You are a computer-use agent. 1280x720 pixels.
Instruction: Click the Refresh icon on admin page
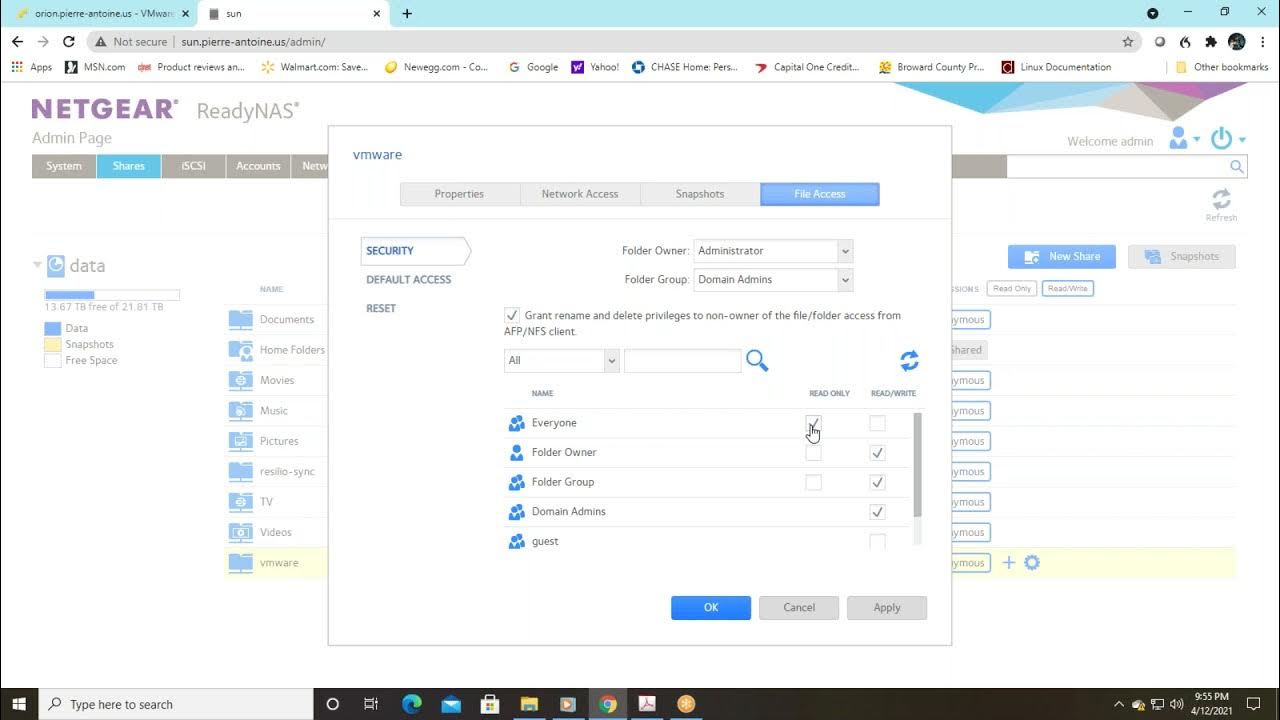[x=1221, y=198]
